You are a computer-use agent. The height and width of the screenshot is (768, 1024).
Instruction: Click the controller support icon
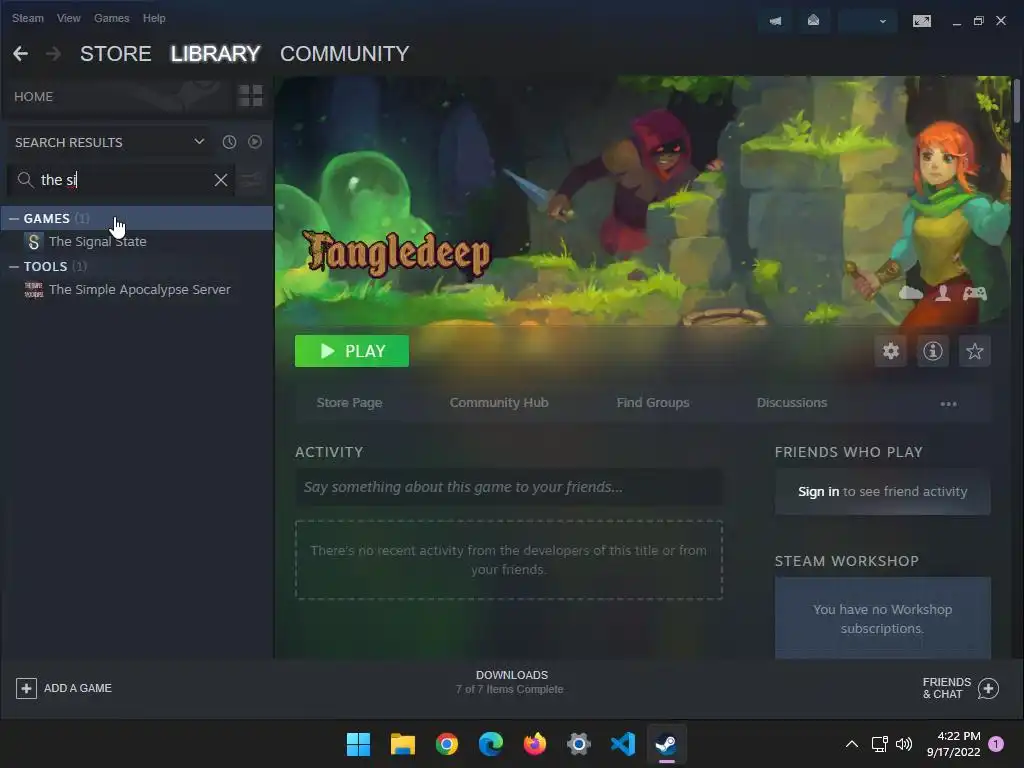click(974, 293)
